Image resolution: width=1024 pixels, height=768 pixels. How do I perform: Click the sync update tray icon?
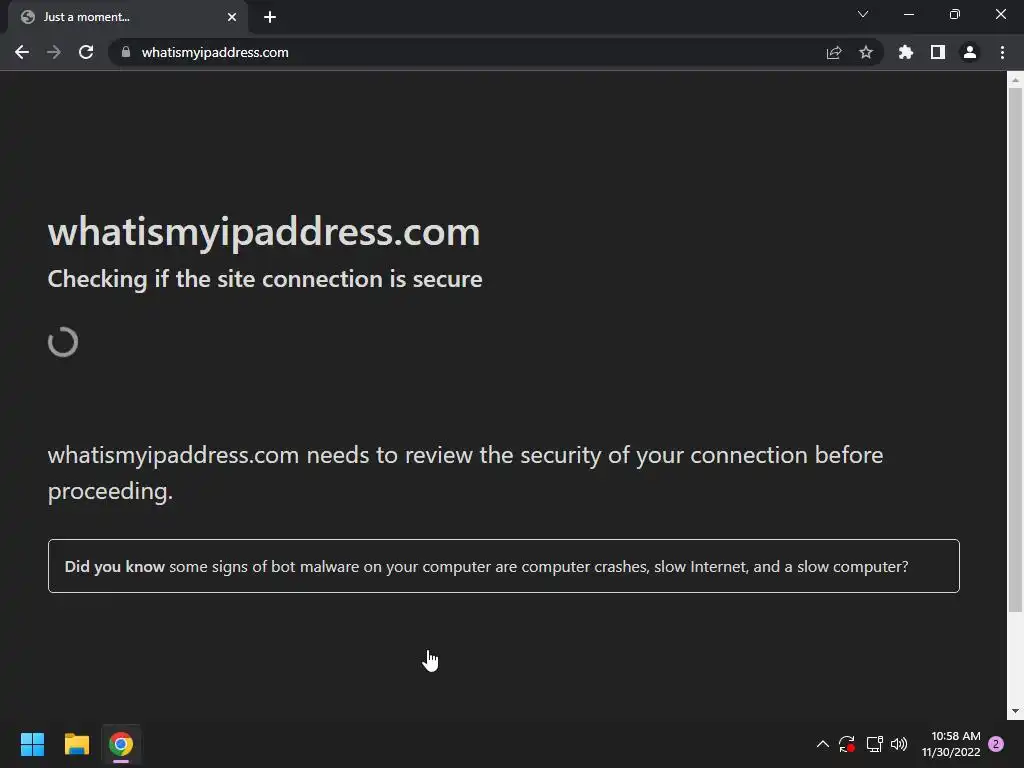(x=847, y=744)
